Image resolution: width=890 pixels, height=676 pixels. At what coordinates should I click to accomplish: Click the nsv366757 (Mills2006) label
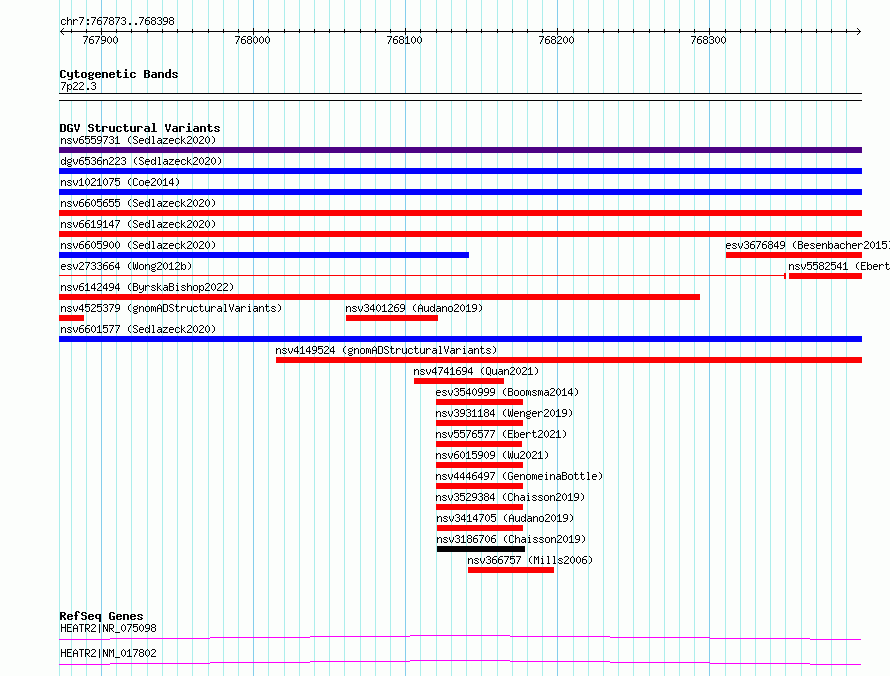pyautogui.click(x=530, y=560)
